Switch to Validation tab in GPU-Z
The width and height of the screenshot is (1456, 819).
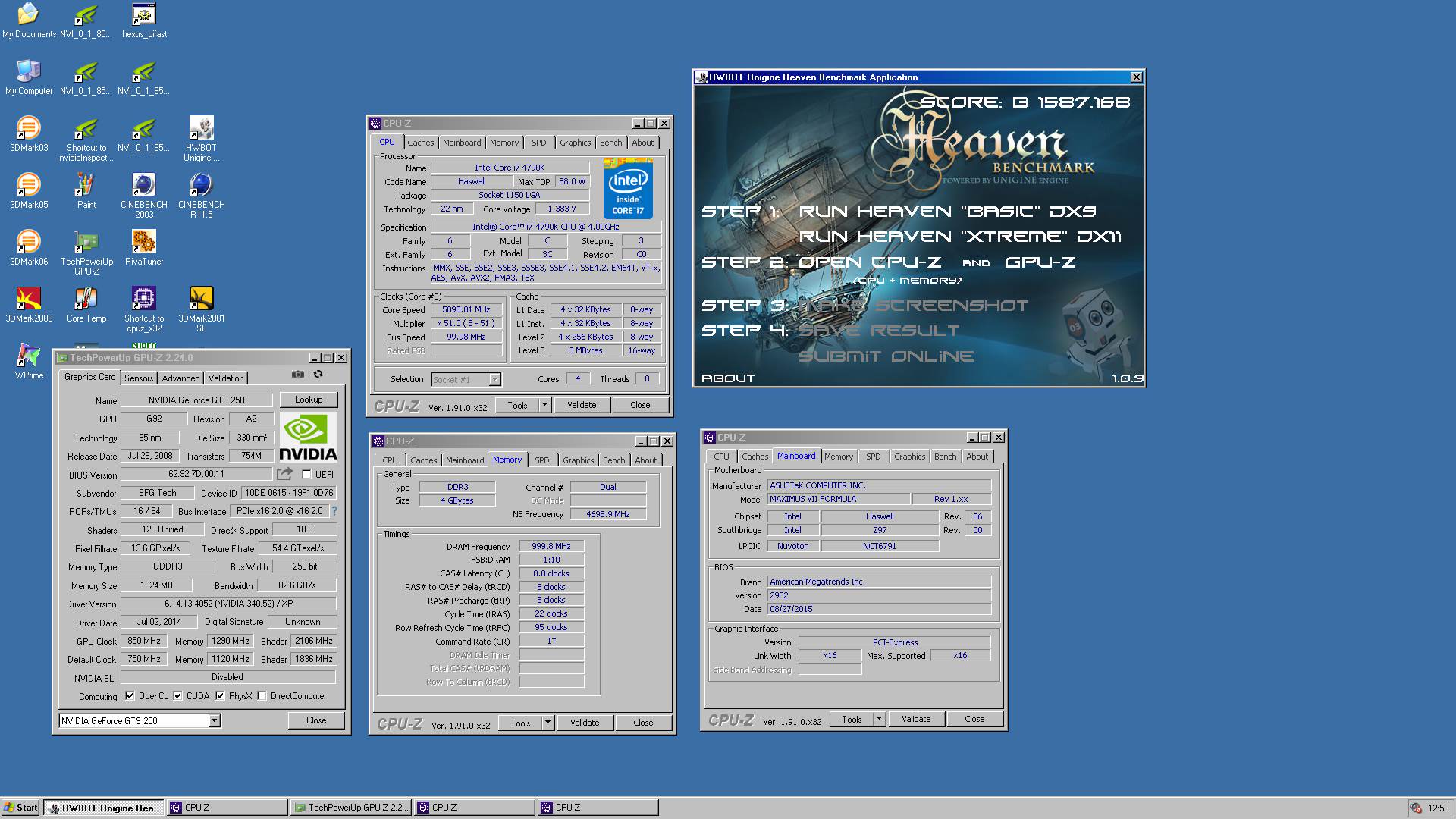(226, 378)
